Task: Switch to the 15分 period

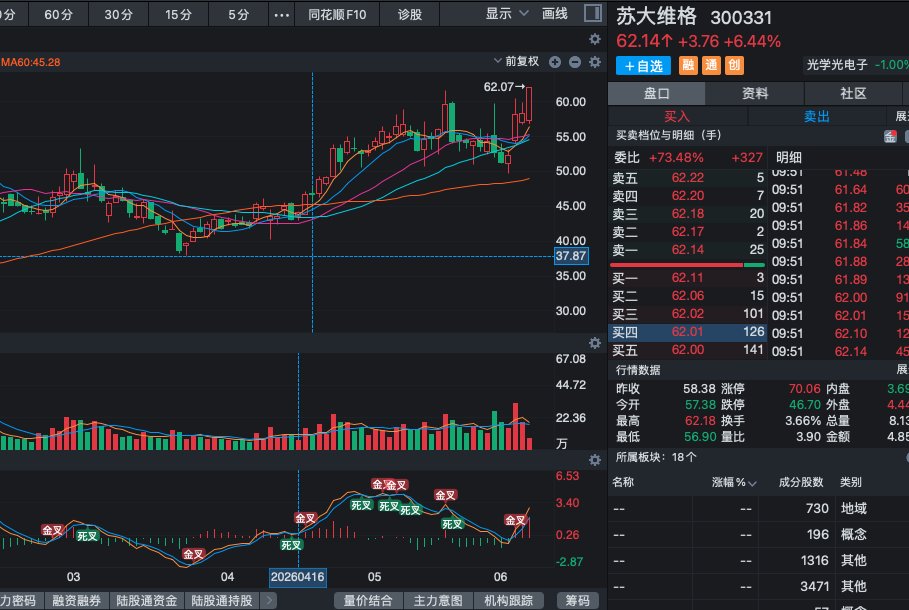Action: point(178,14)
